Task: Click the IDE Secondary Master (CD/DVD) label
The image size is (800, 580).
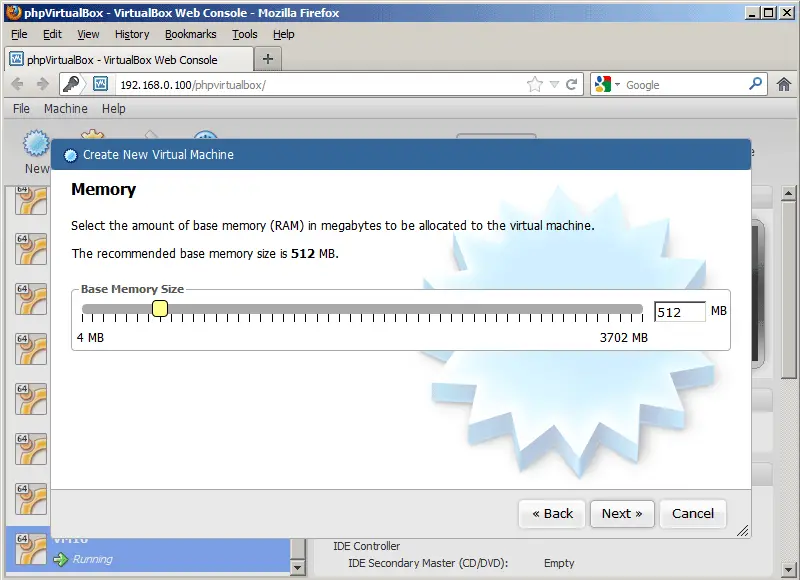Action: pos(428,563)
